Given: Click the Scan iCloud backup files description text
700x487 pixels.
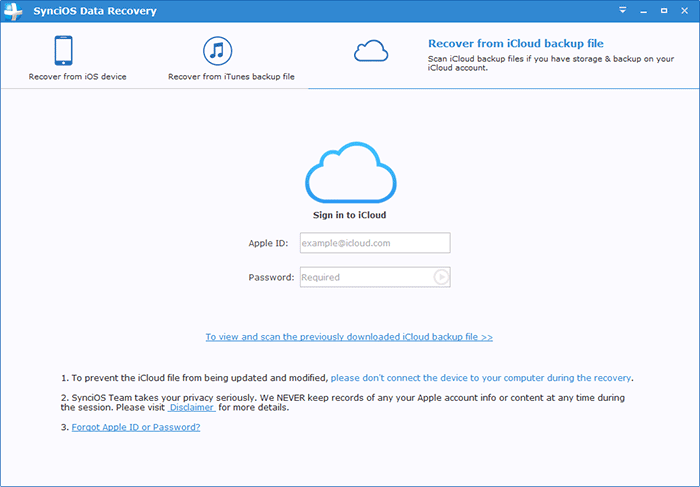Looking at the screenshot, I should 550,63.
